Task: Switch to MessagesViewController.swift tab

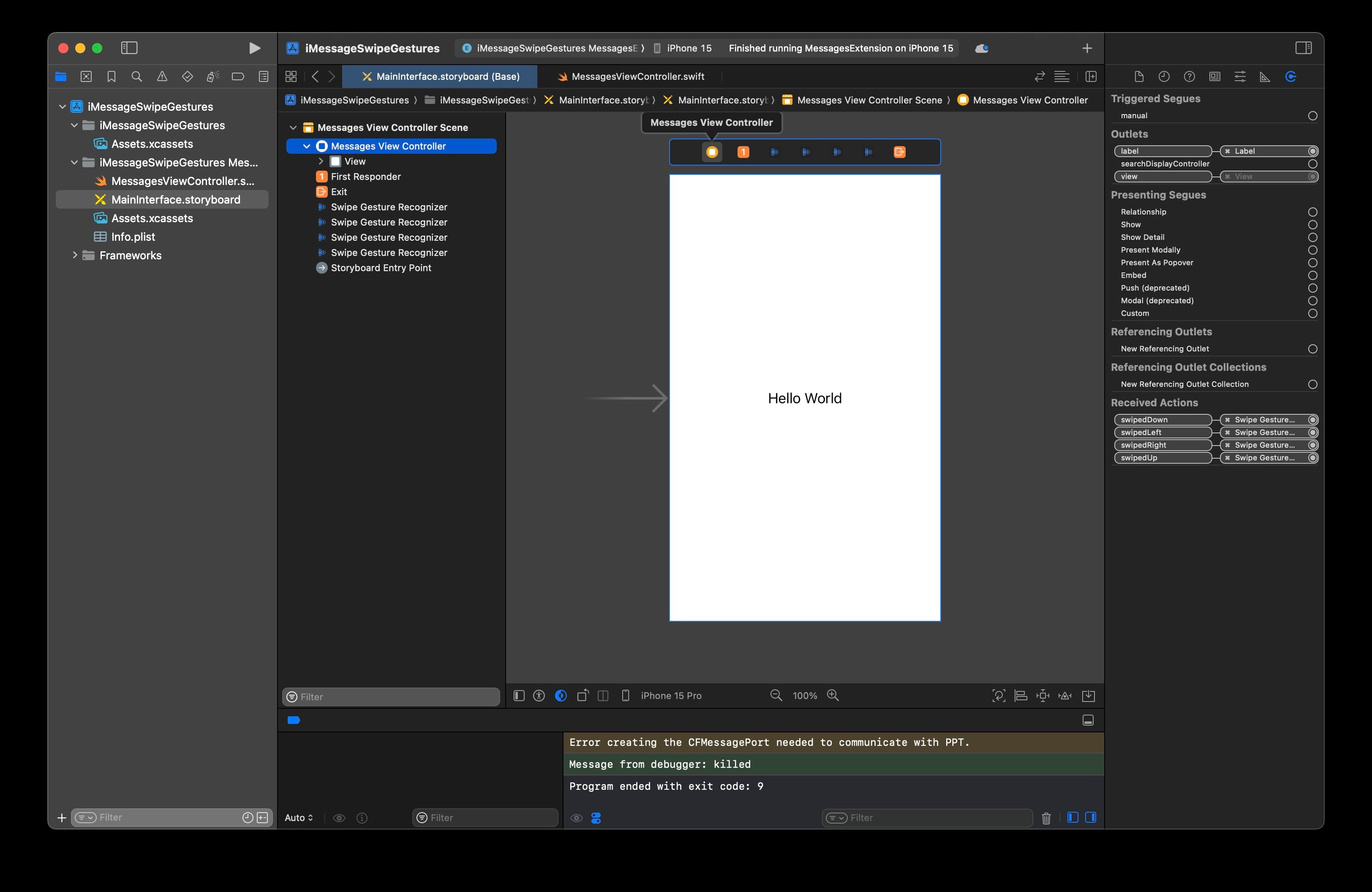Action: point(637,76)
